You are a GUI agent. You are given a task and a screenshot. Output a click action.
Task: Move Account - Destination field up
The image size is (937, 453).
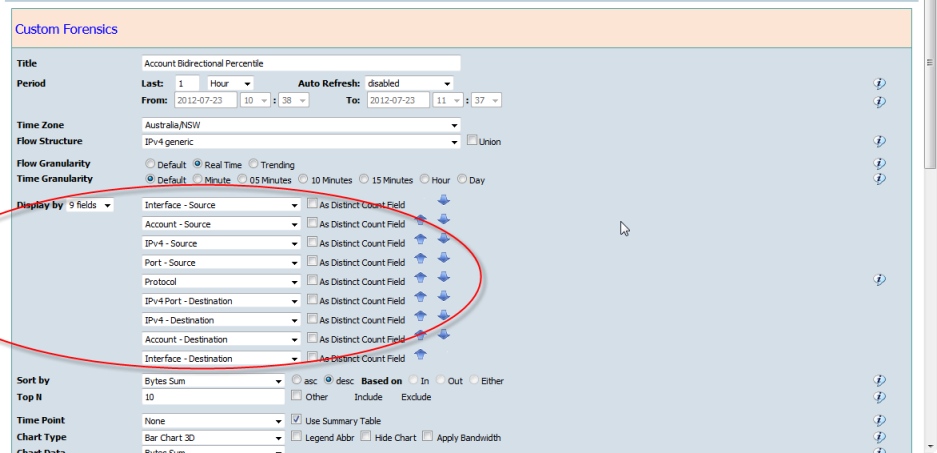(420, 335)
